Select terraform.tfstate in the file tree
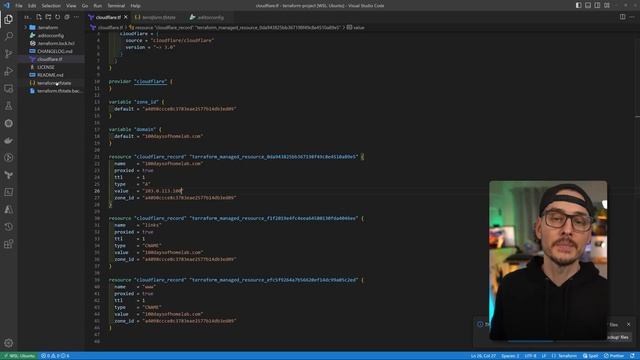 pos(51,83)
